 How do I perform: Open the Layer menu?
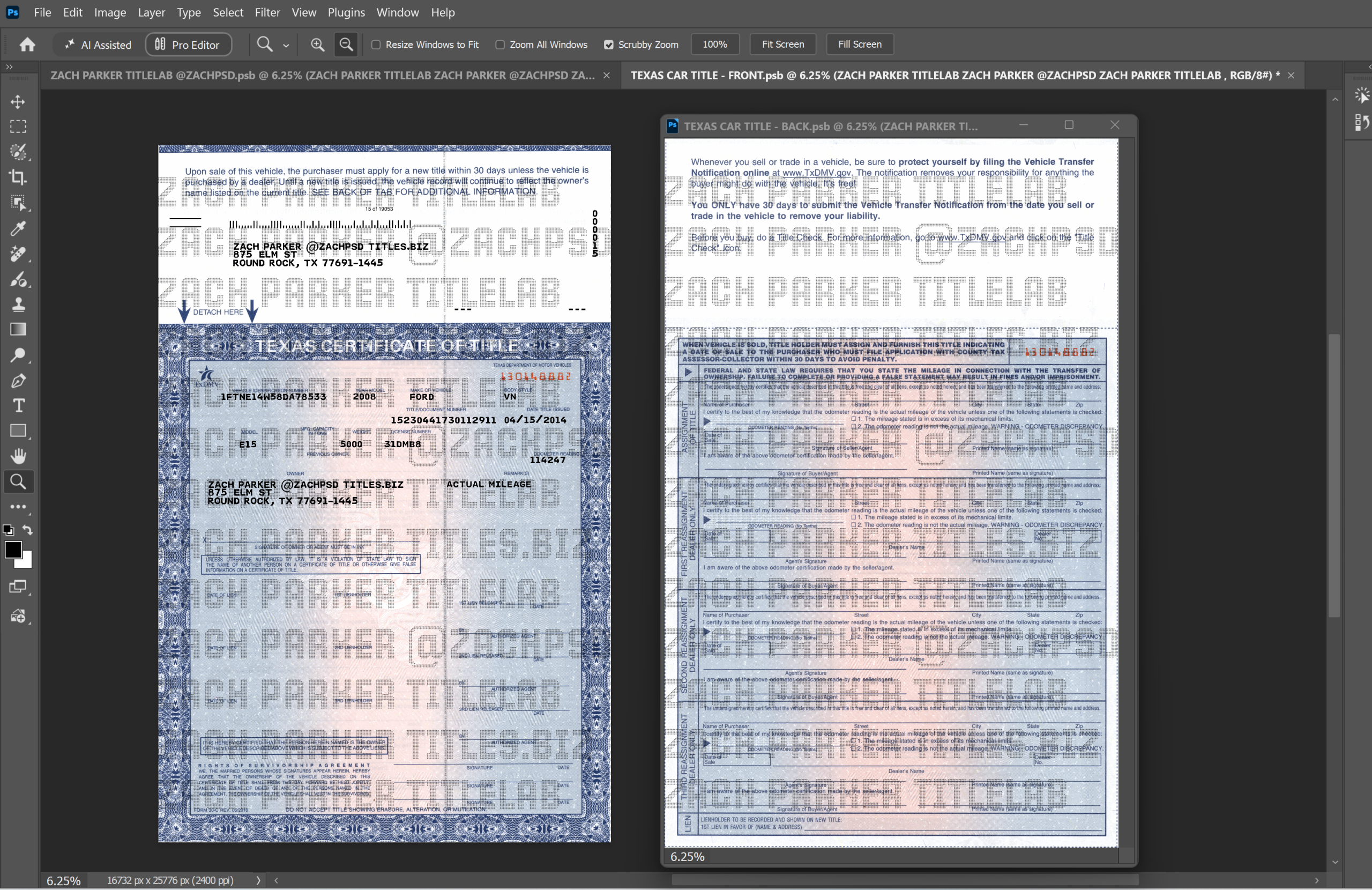(152, 12)
